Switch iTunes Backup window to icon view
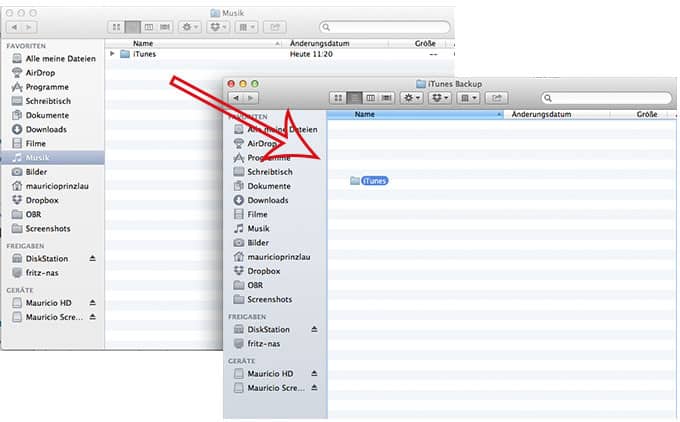Viewport: 680px width, 422px height. click(x=338, y=98)
